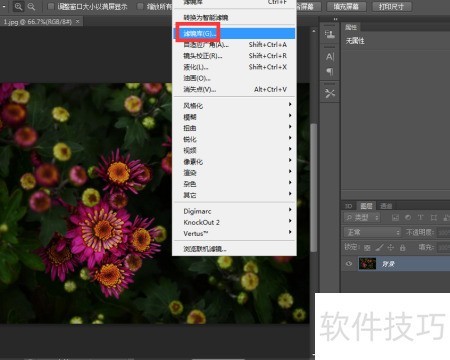Screen dimensions: 450x360
Task: Hide the background layer eye icon
Action: pyautogui.click(x=349, y=264)
